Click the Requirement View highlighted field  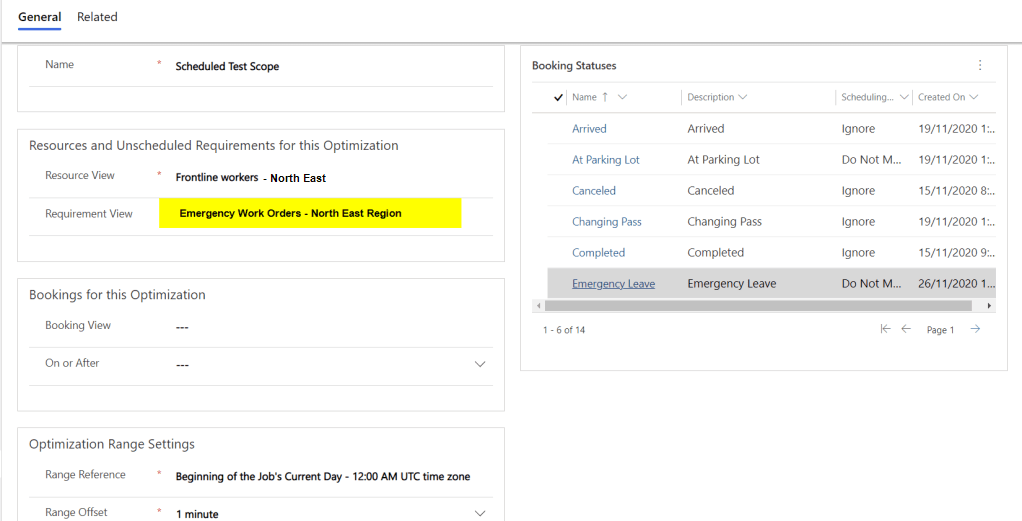click(x=310, y=213)
